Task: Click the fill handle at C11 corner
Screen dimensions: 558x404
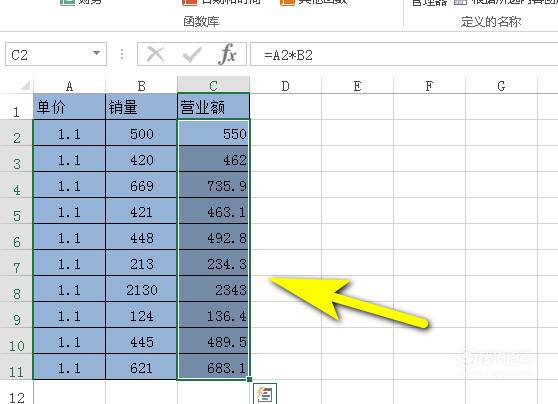Action: click(249, 379)
